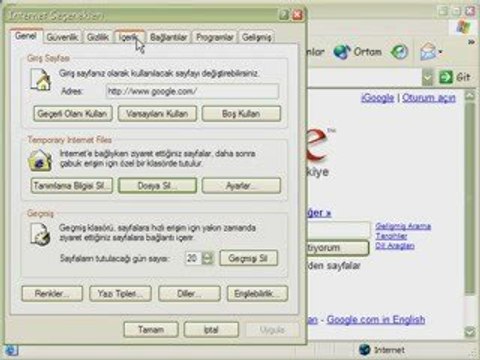Click the Geçmiş history icon
The image size is (480, 360).
click(40, 234)
